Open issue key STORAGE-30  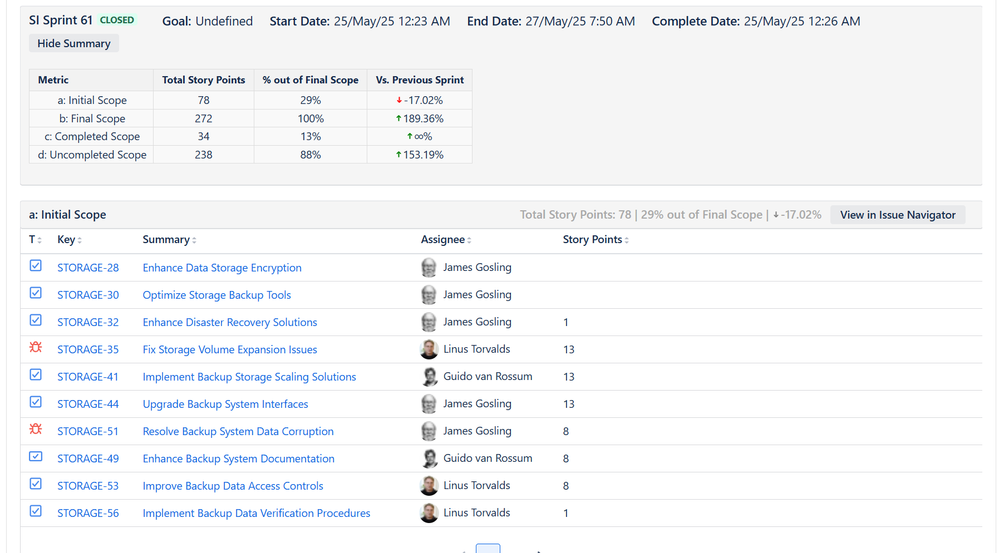(88, 295)
